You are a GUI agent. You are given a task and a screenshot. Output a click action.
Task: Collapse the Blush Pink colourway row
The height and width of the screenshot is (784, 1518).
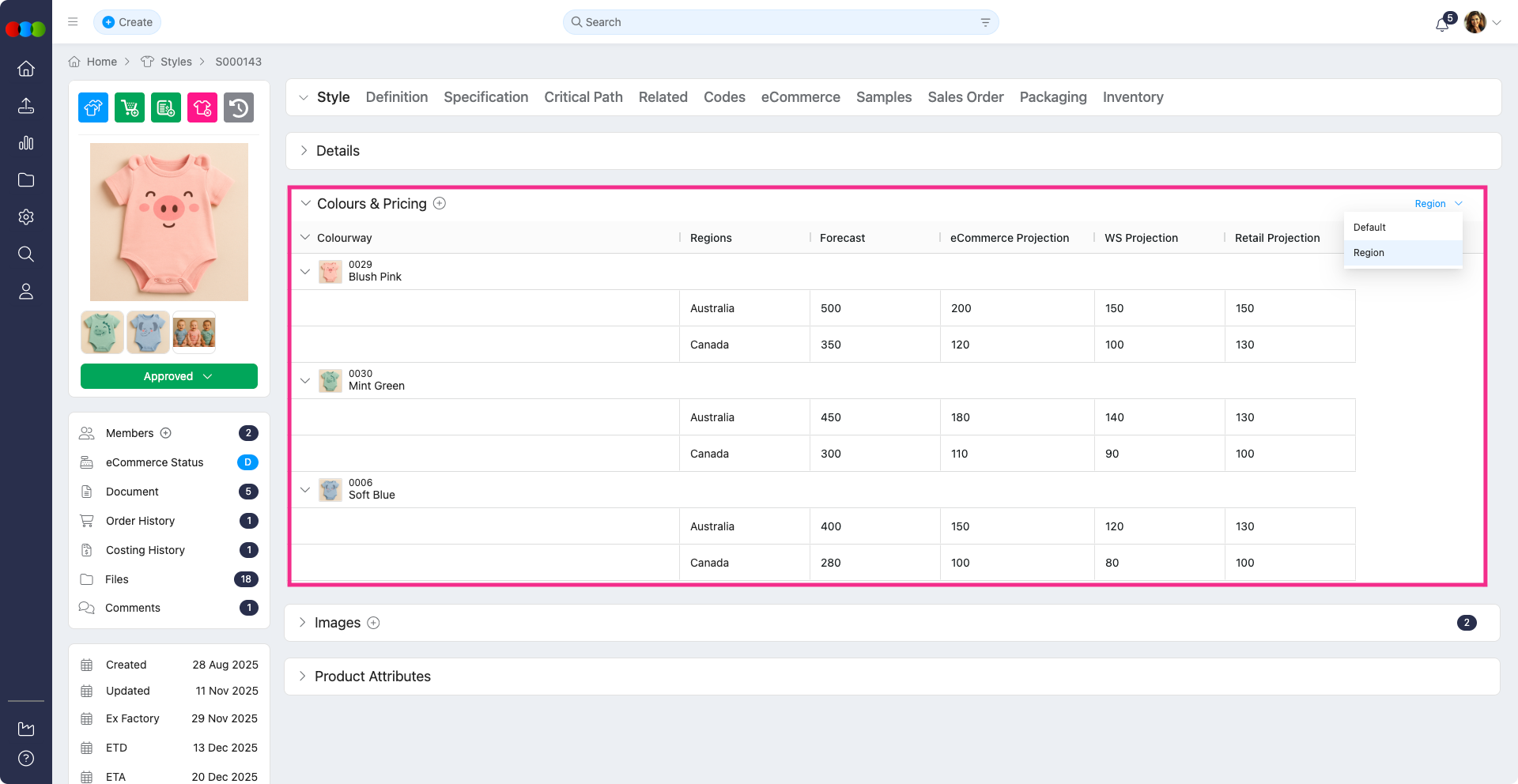pos(305,271)
